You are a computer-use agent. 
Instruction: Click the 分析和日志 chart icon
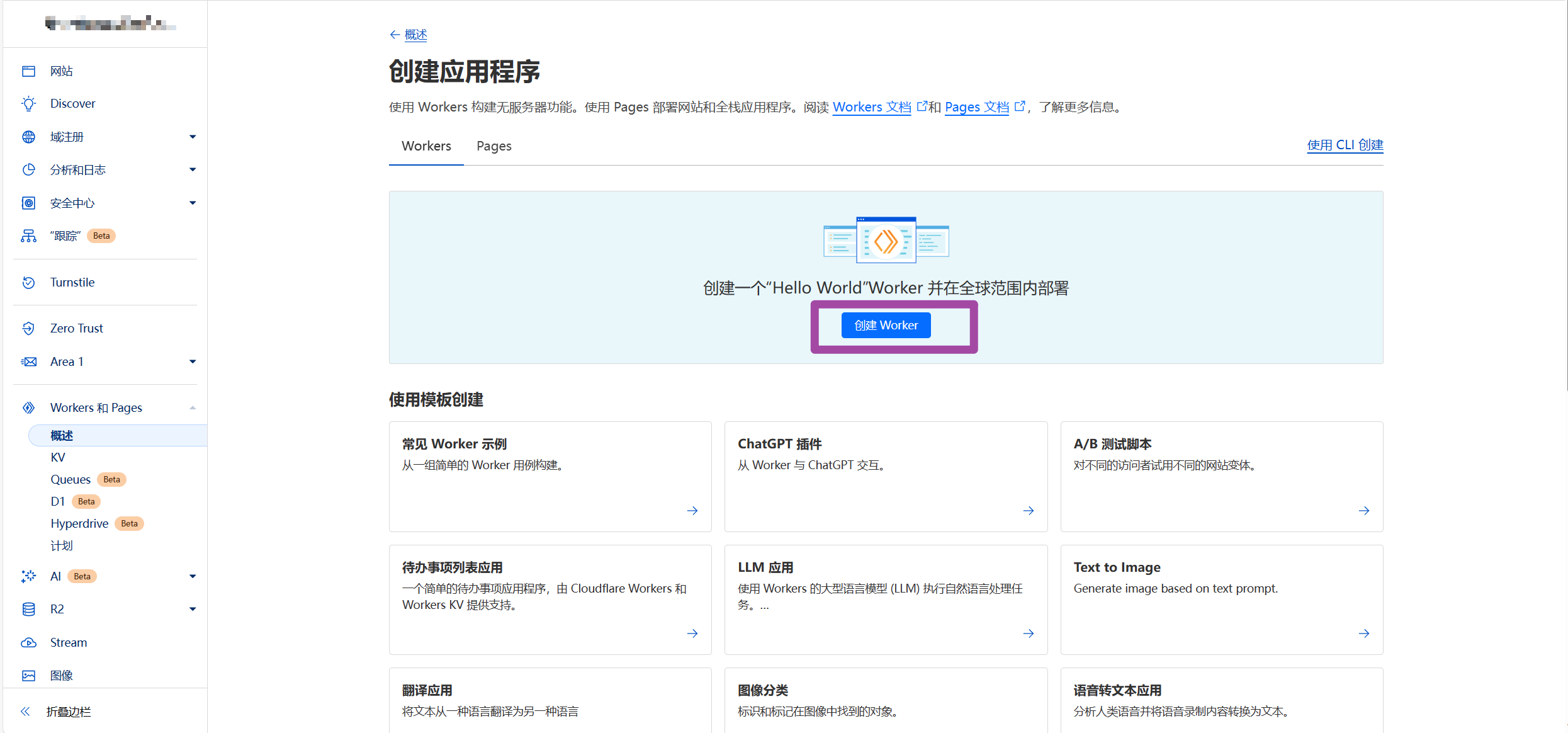[28, 169]
